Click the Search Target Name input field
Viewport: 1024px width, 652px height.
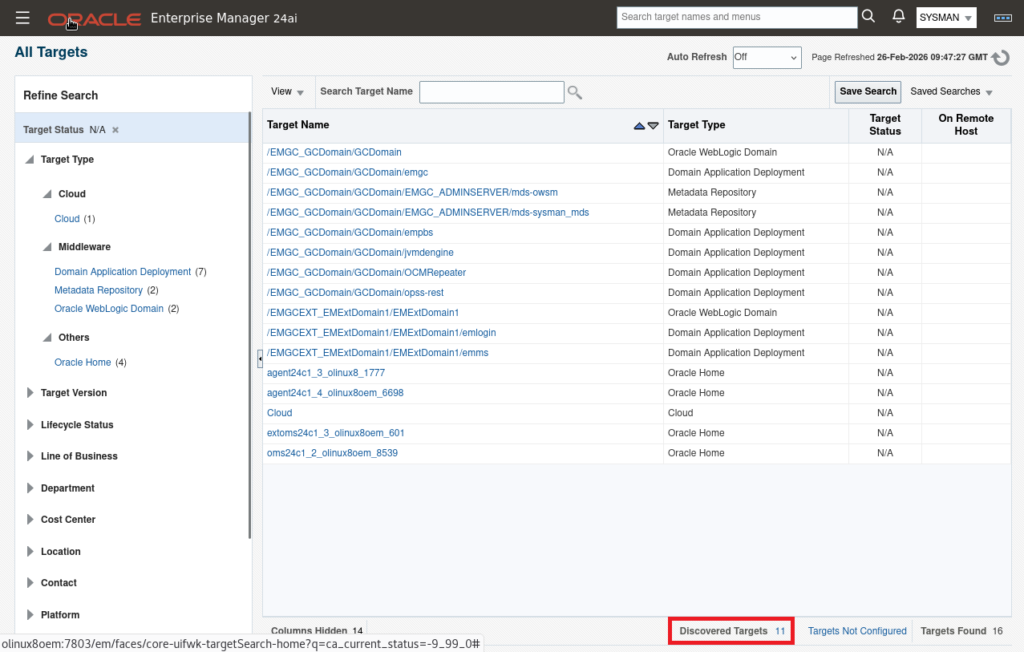(x=491, y=92)
